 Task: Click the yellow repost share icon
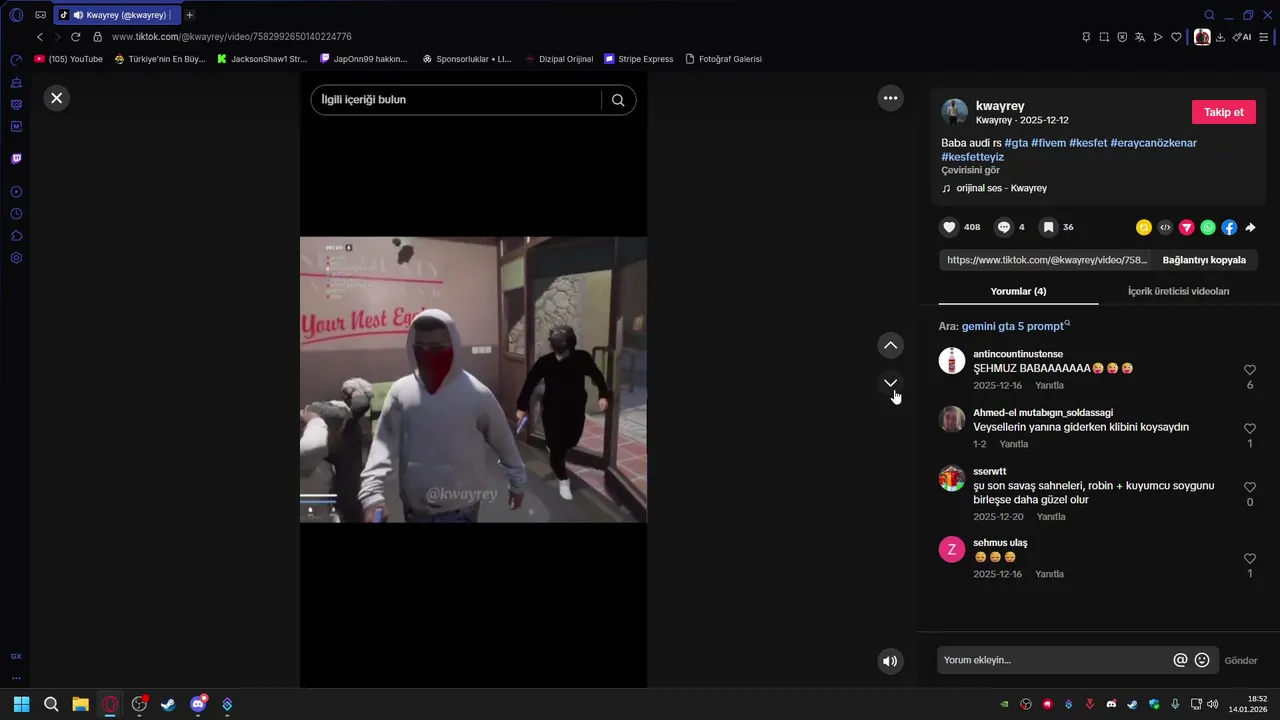coord(1144,227)
